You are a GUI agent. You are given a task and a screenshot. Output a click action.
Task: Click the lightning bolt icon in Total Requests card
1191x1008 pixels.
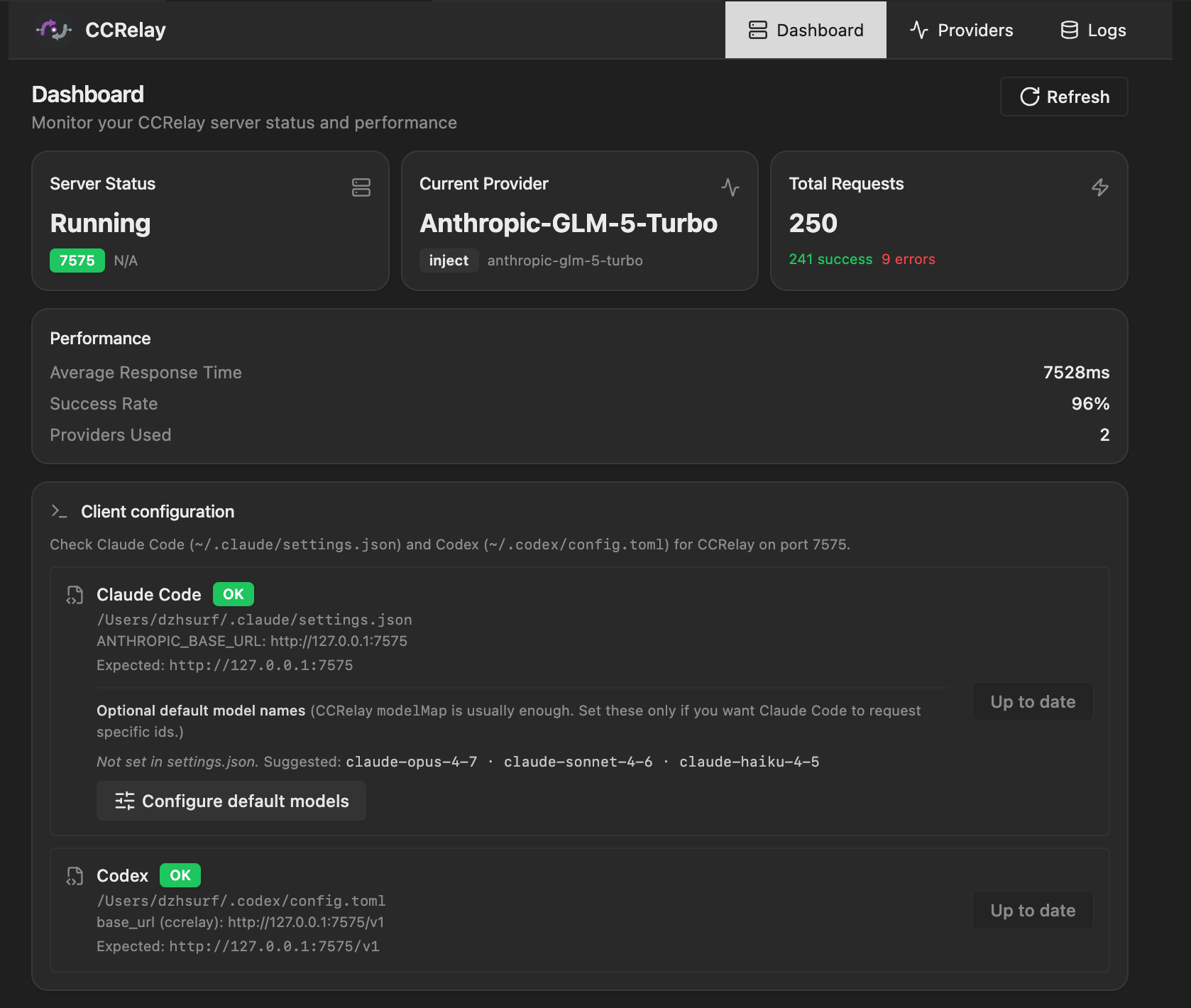(x=1100, y=187)
